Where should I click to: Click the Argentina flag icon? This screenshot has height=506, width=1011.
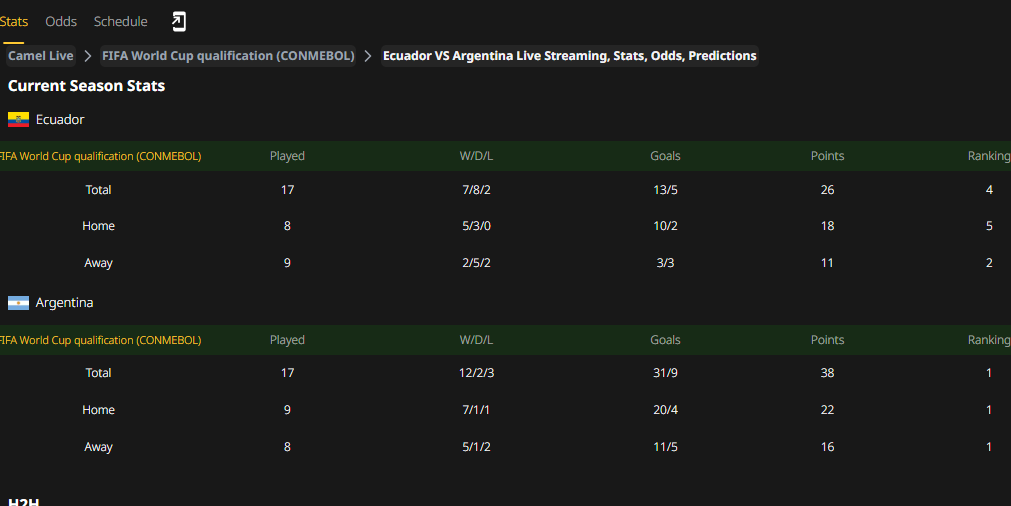click(18, 303)
